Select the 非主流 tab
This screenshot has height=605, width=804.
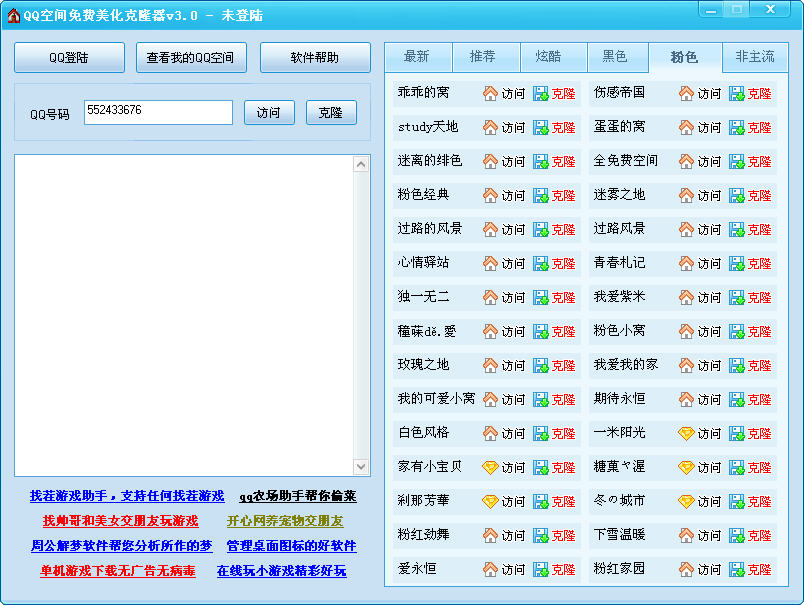pyautogui.click(x=755, y=57)
